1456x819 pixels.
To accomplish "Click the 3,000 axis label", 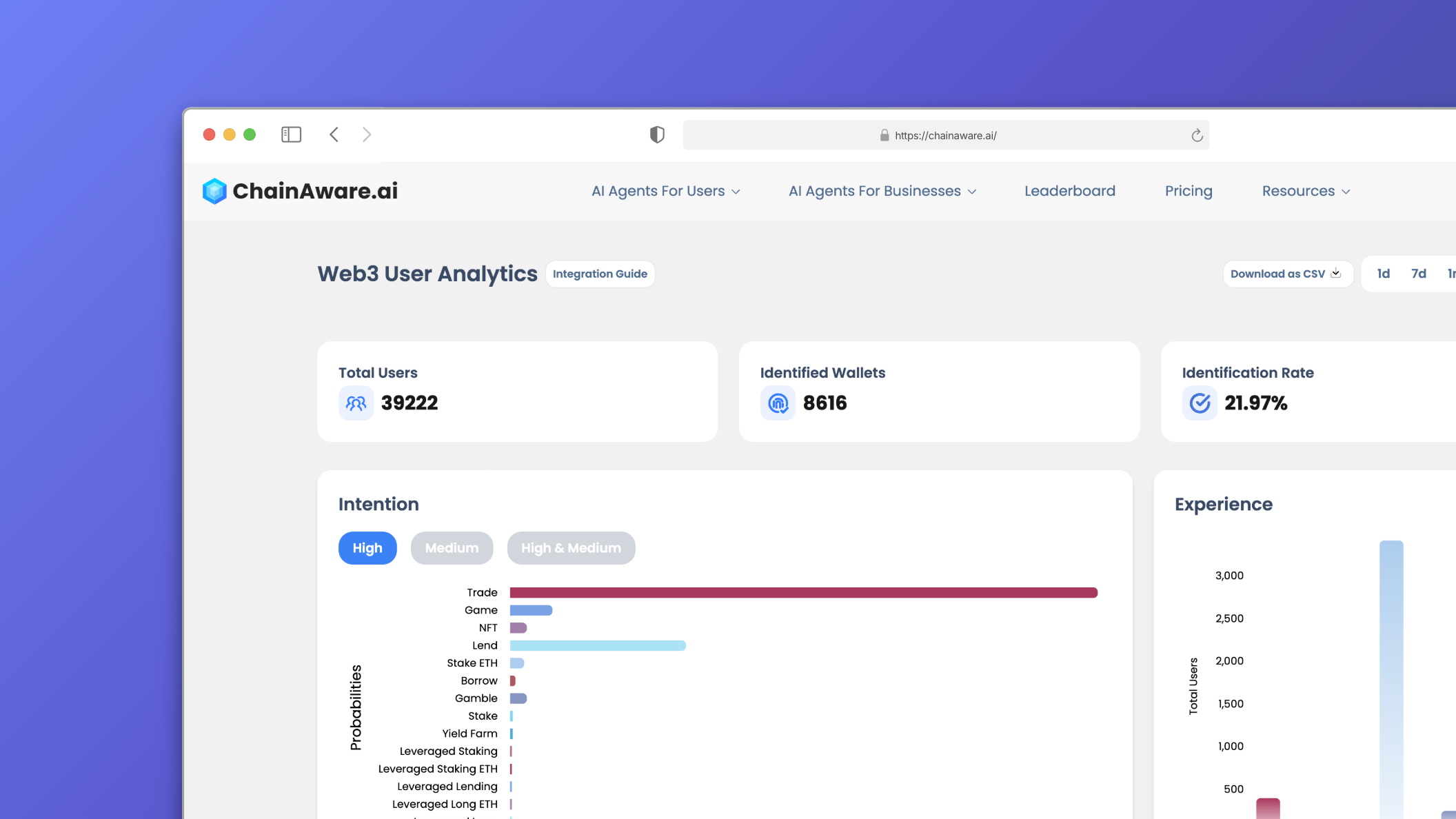I will (x=1229, y=576).
